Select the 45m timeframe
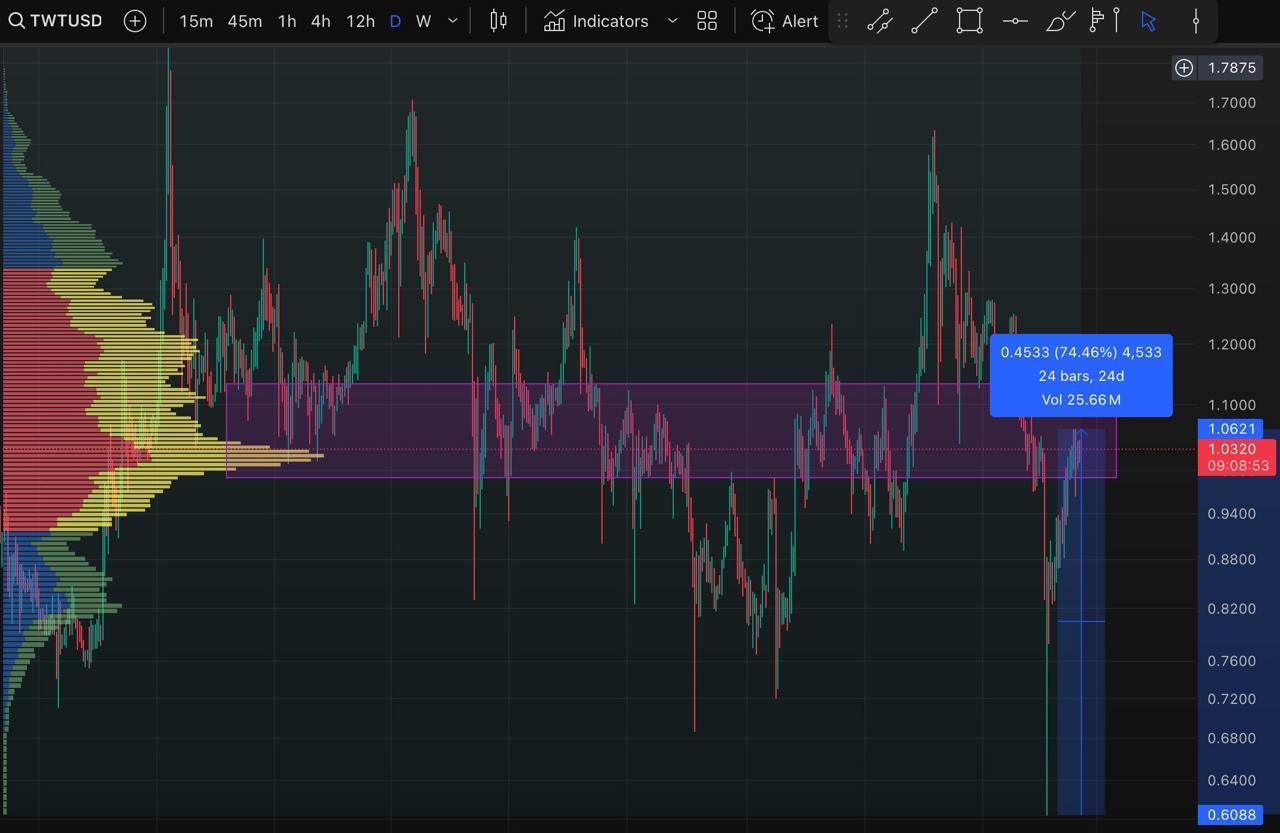 (x=245, y=20)
